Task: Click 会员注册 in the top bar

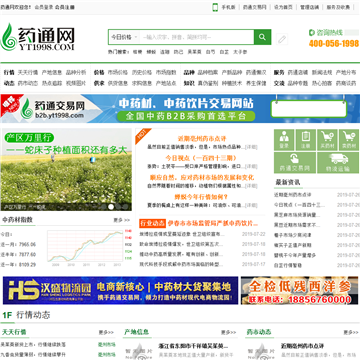Action: tap(65, 7)
